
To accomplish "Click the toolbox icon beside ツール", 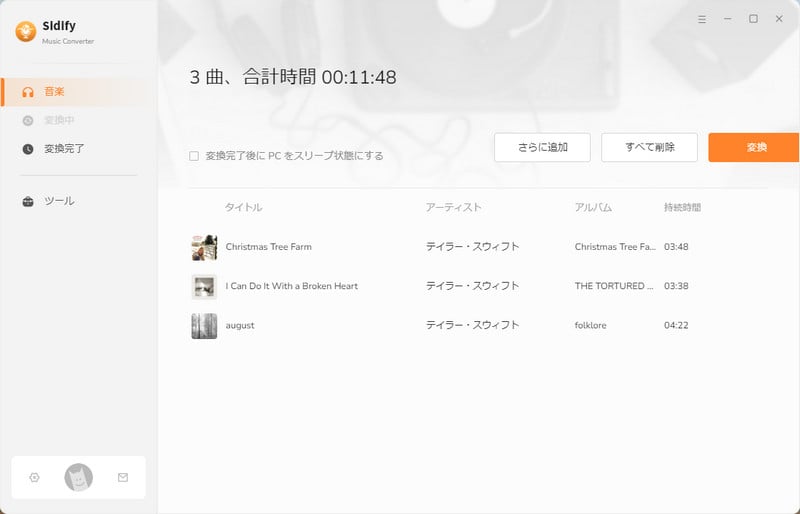I will [x=28, y=201].
